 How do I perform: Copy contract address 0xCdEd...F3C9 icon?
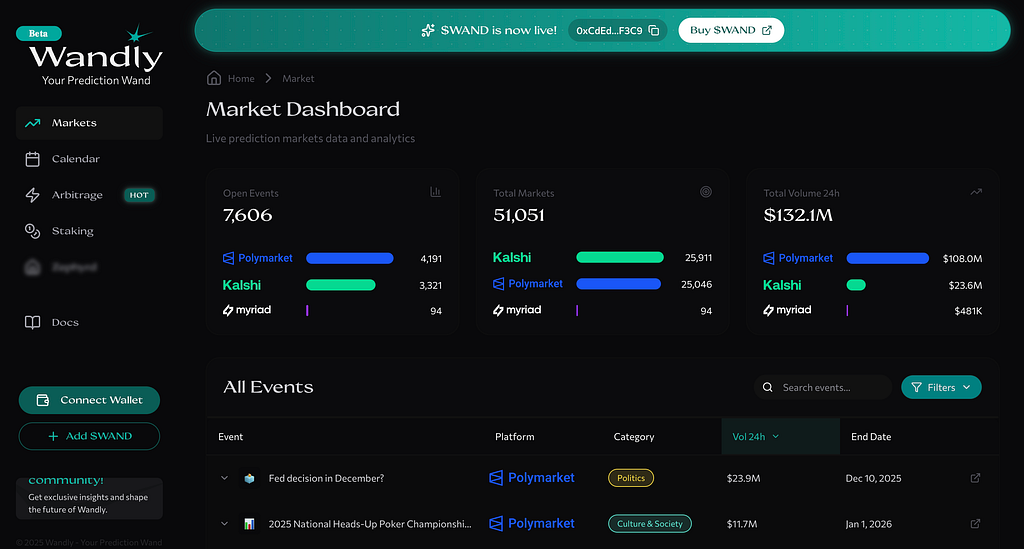coord(654,31)
